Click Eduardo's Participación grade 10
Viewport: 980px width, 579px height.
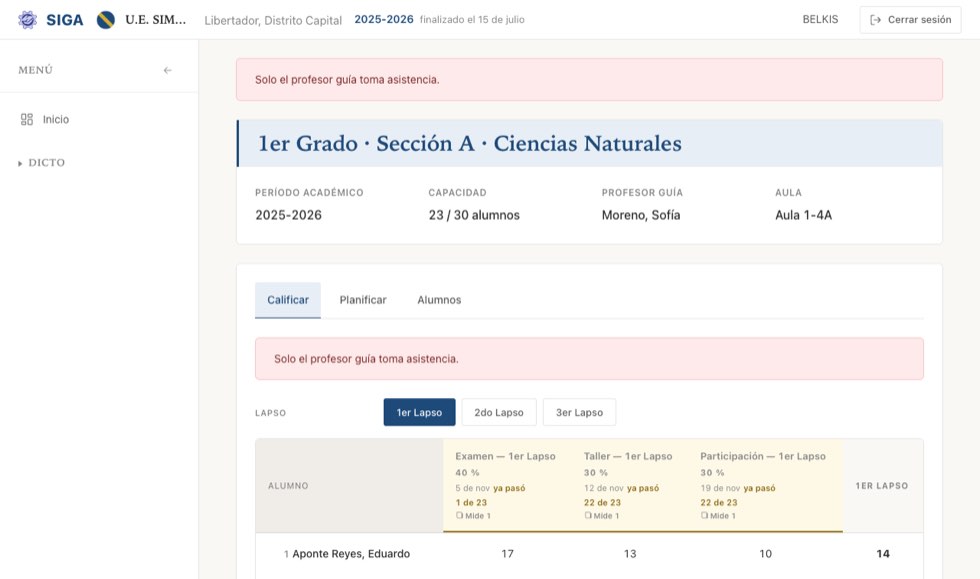(x=766, y=554)
